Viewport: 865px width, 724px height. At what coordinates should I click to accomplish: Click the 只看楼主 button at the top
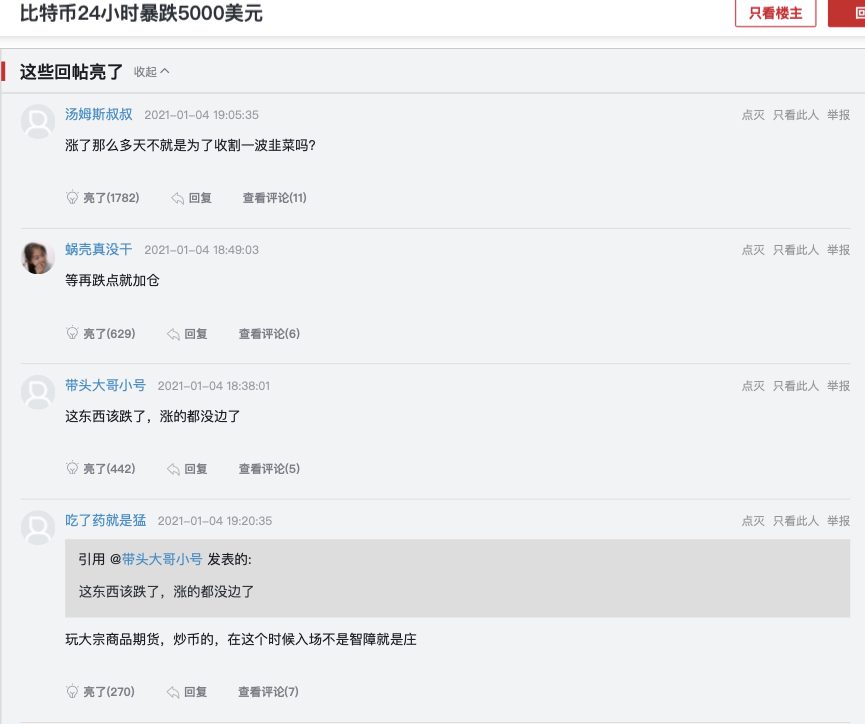coord(775,14)
